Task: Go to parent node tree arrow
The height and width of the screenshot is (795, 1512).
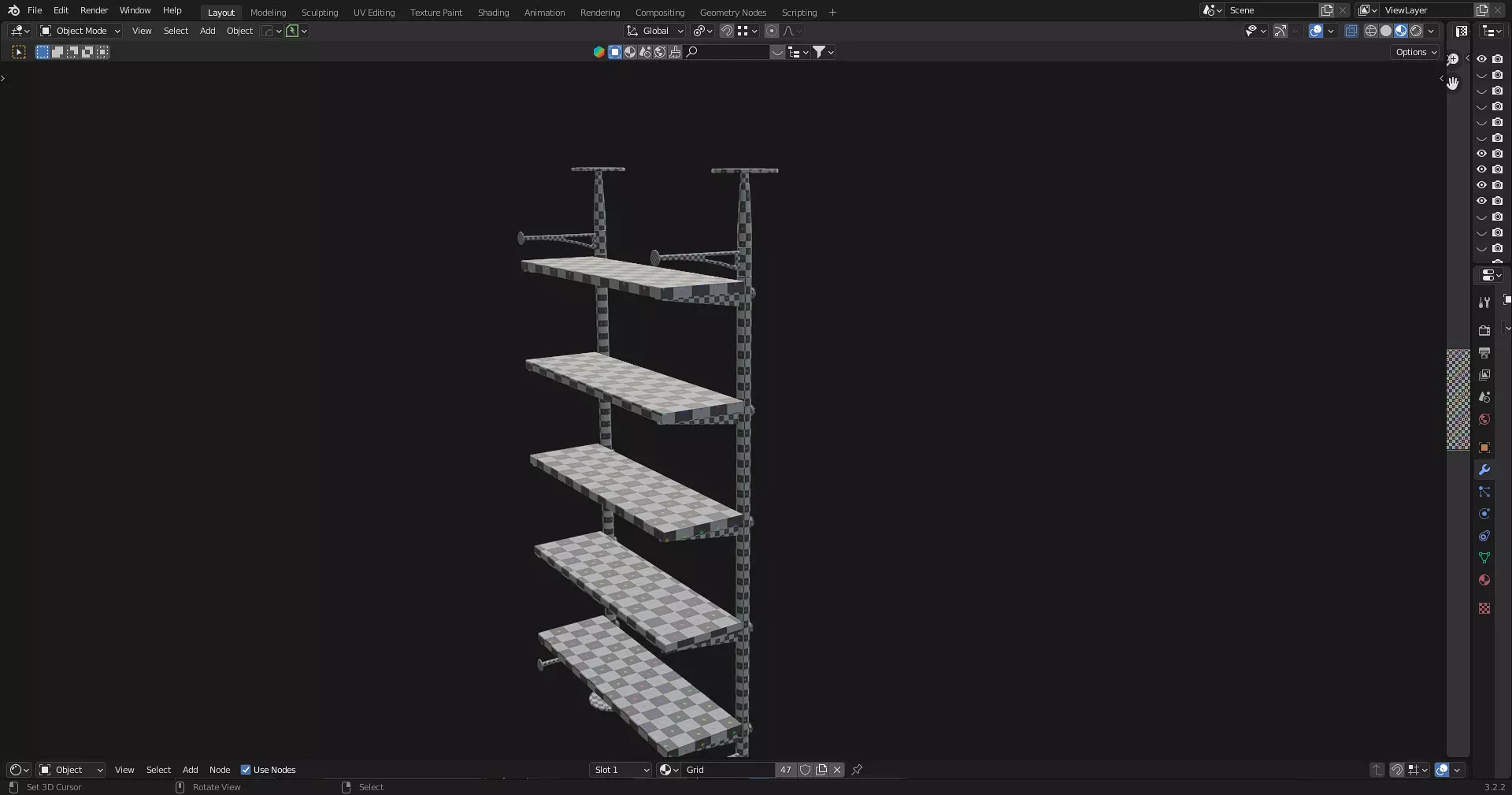Action: click(x=1377, y=770)
